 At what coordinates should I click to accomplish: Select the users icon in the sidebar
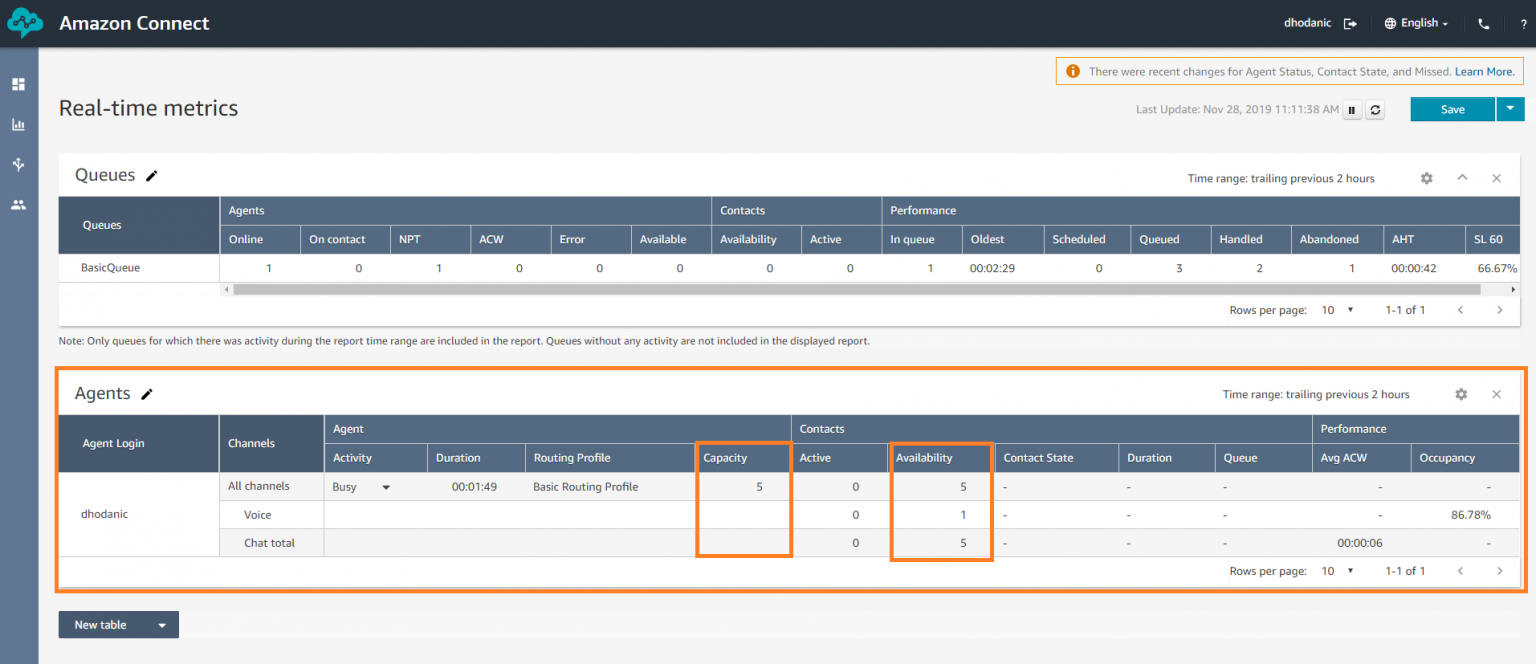click(18, 204)
